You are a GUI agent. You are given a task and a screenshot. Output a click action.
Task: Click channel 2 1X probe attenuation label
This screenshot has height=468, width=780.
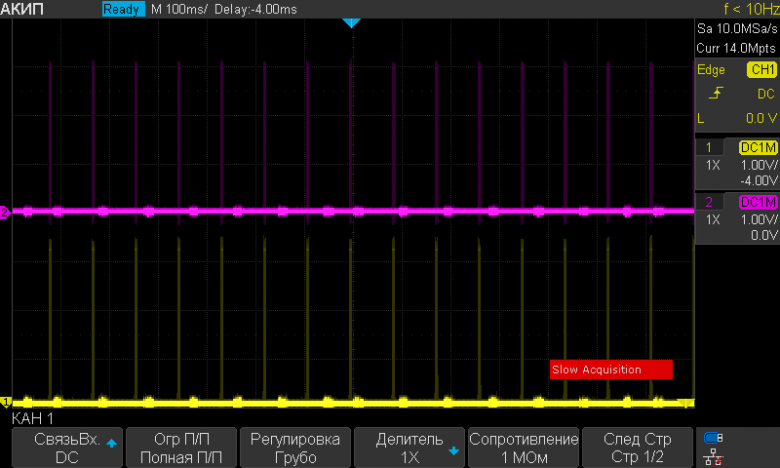[713, 219]
